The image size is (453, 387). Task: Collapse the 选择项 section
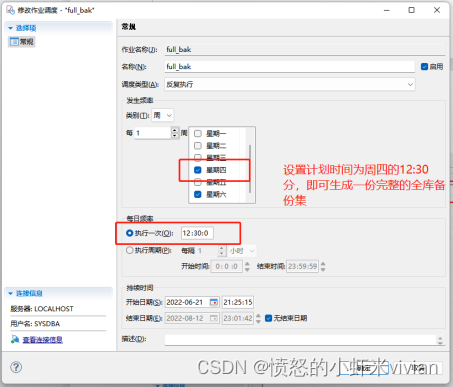pyautogui.click(x=11, y=28)
